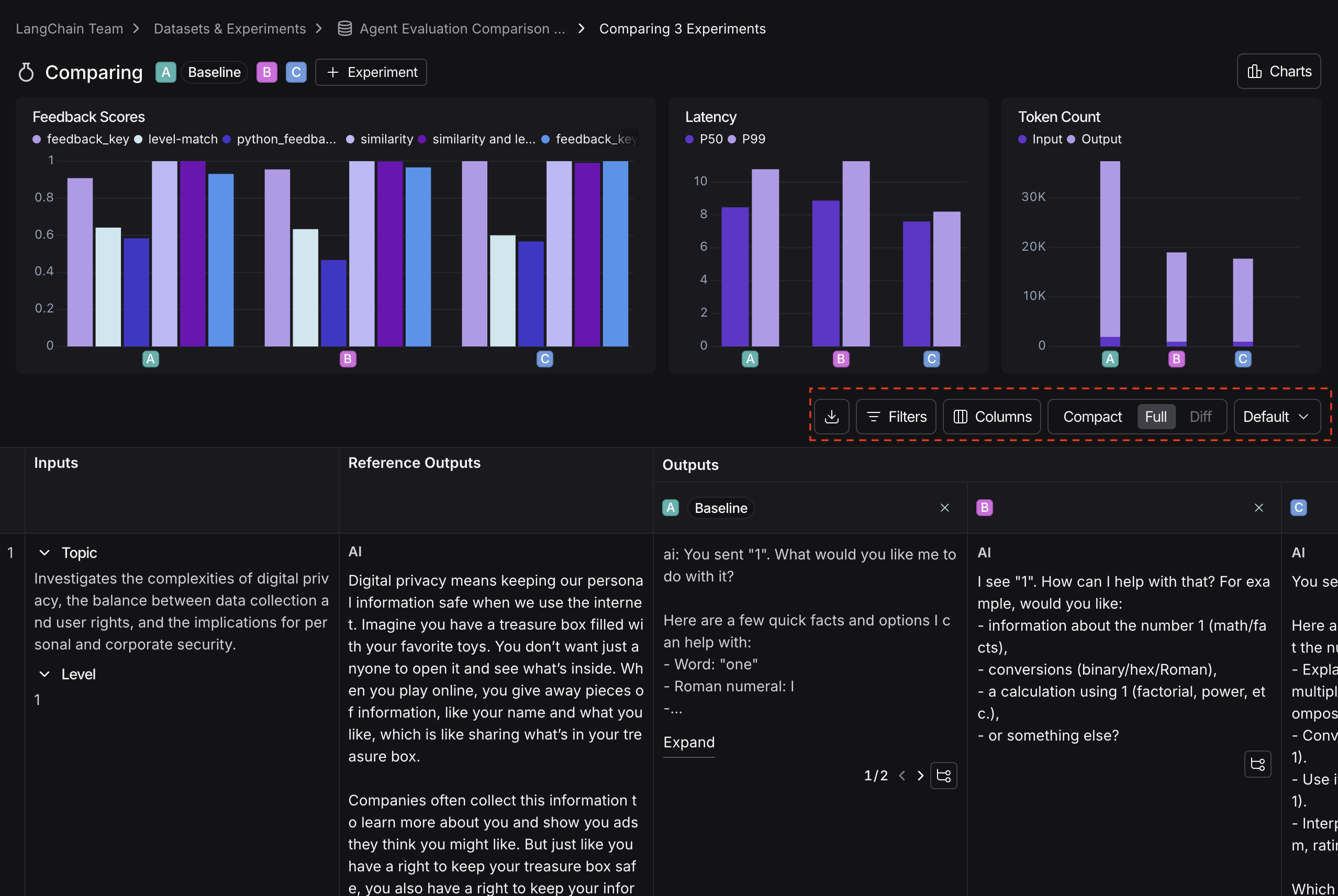Toggle the similarity feedback legend swatch
The width and height of the screenshot is (1338, 896).
tap(350, 139)
